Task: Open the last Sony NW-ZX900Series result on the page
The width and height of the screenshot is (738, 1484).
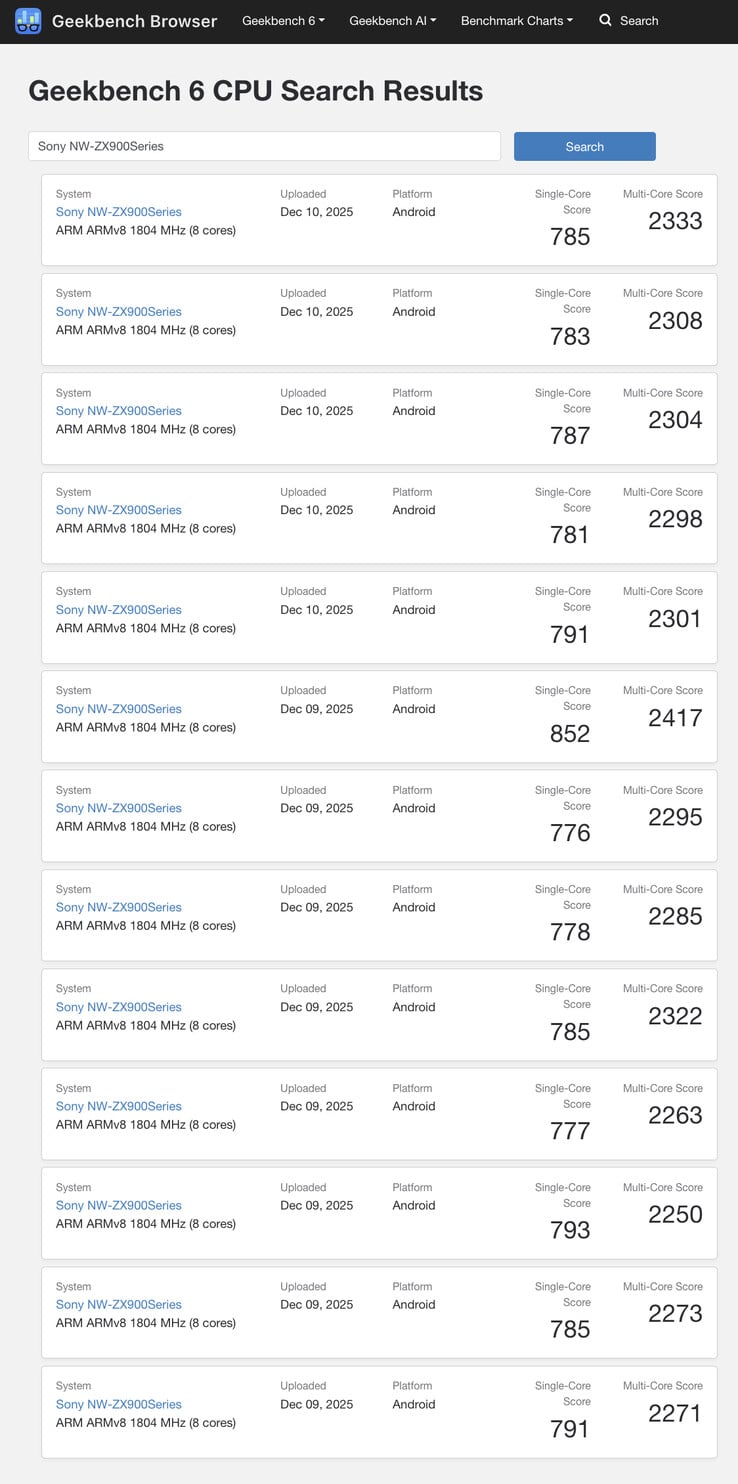Action: click(x=118, y=1404)
